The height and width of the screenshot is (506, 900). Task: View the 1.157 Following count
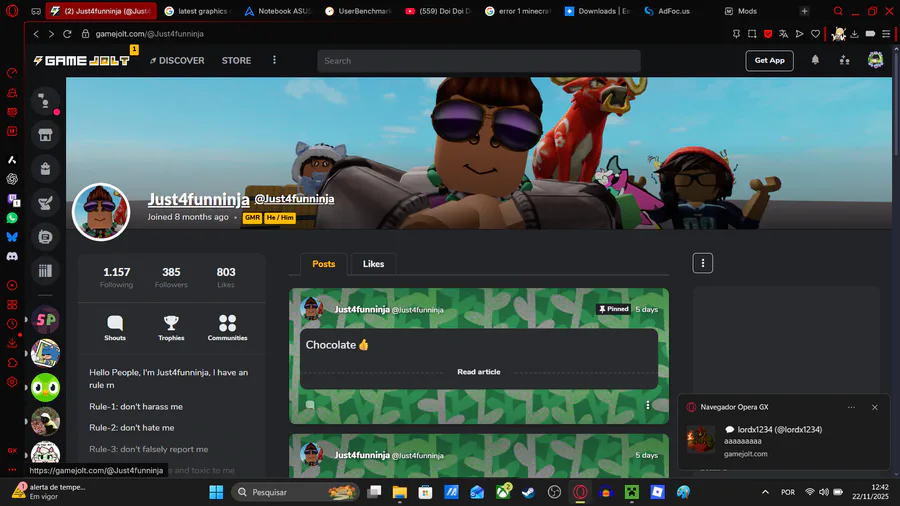tap(117, 277)
